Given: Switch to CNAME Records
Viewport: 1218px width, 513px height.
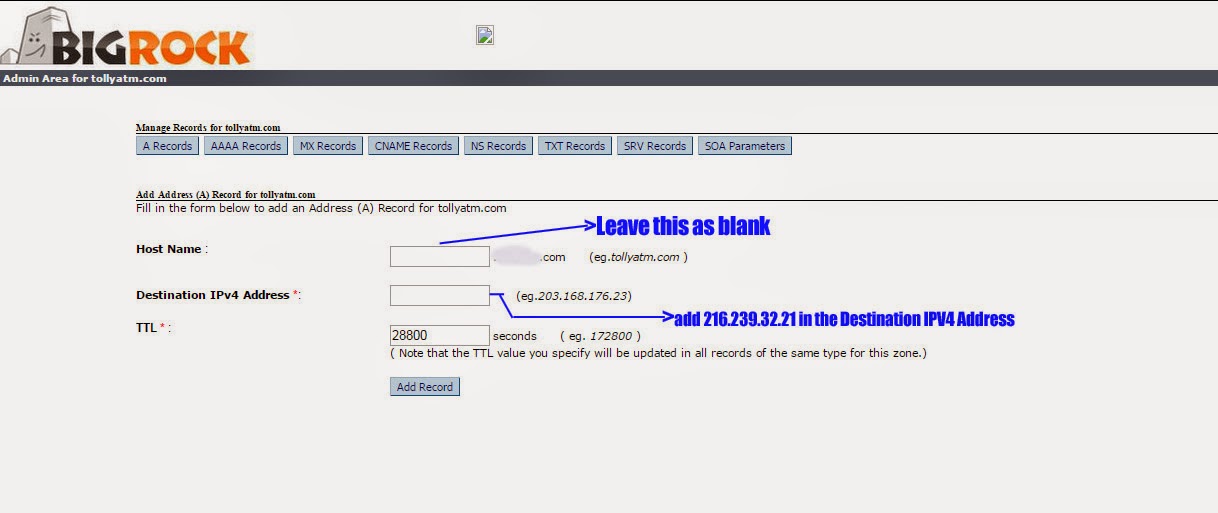Looking at the screenshot, I should pyautogui.click(x=414, y=146).
